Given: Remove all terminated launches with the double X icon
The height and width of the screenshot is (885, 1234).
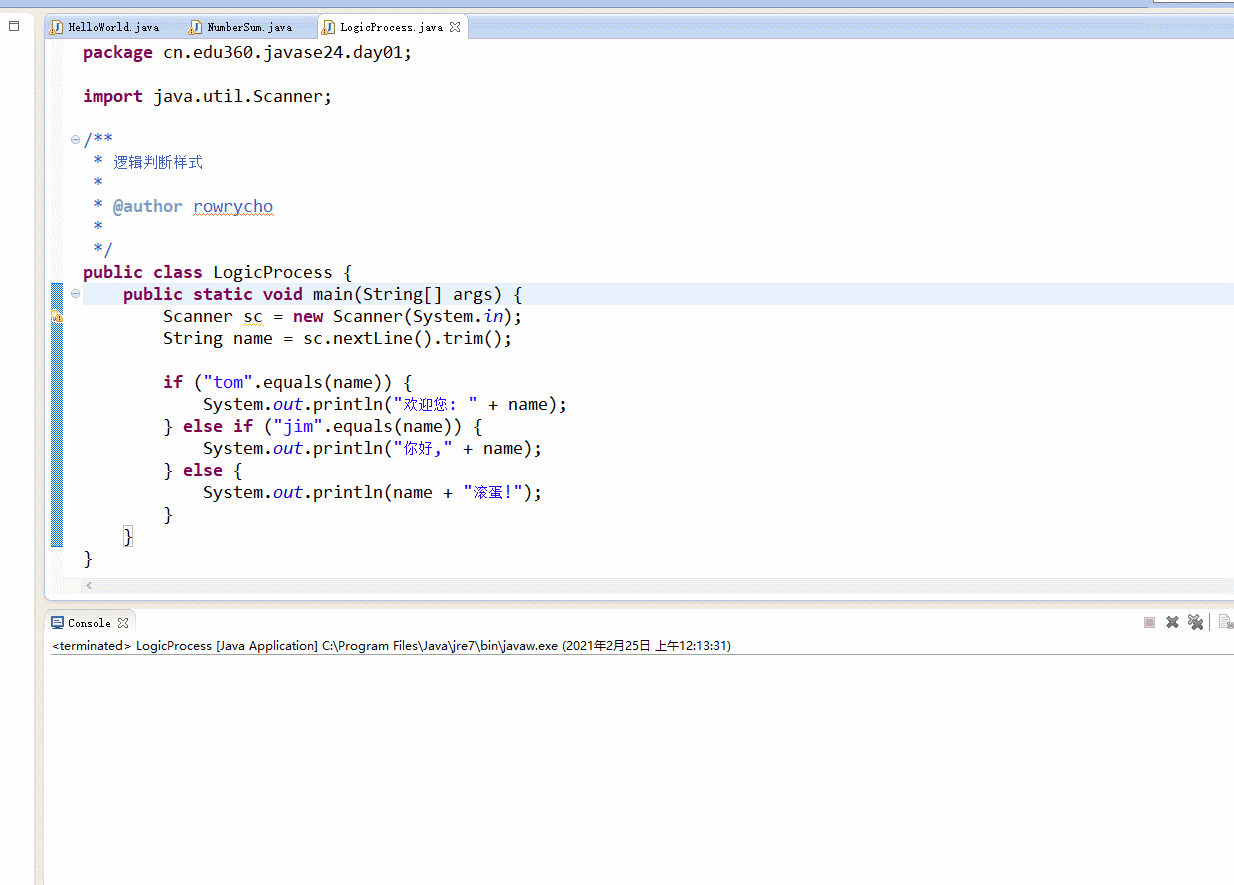Looking at the screenshot, I should [1195, 622].
